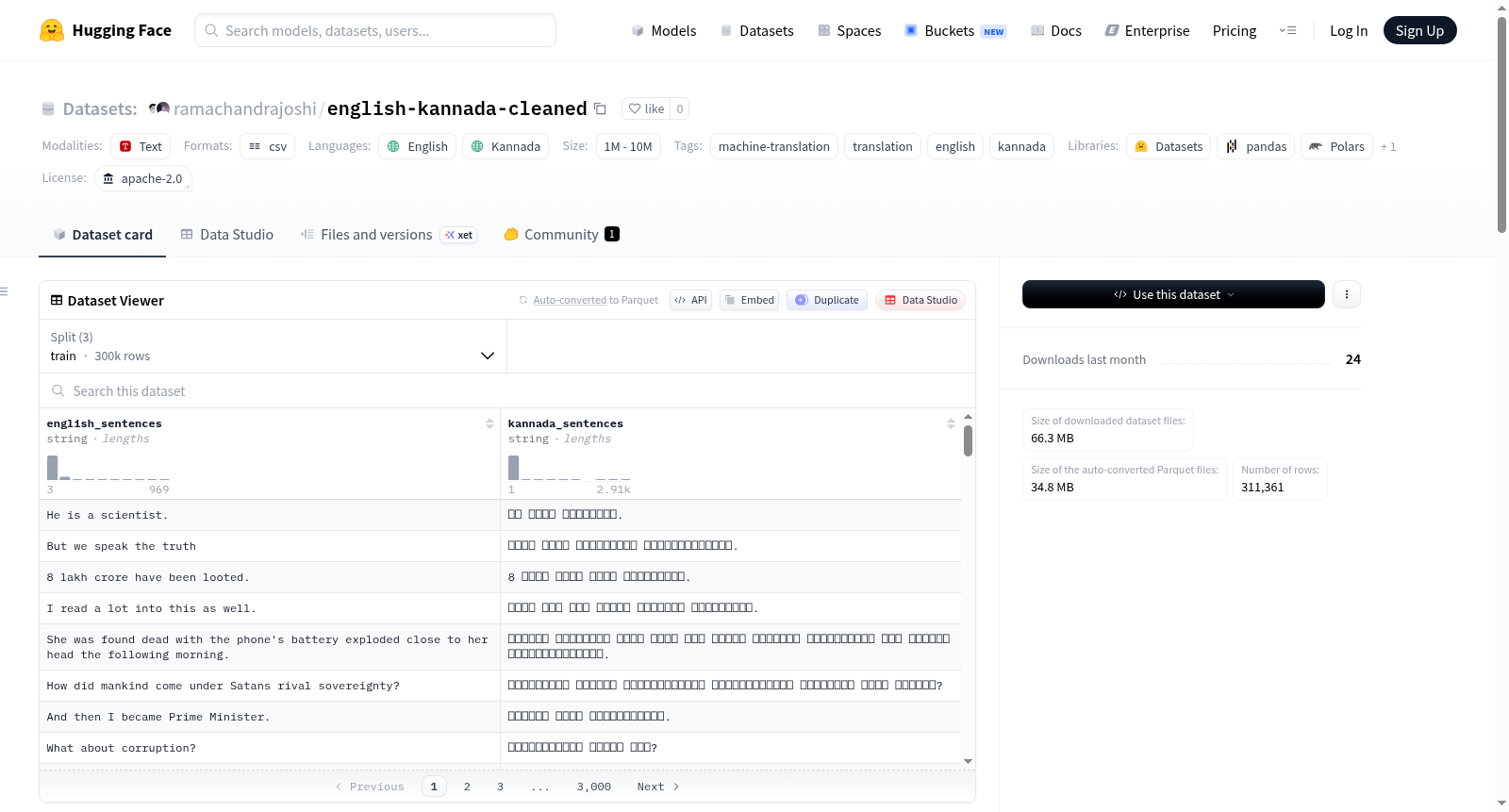Click the like count number

tap(680, 108)
